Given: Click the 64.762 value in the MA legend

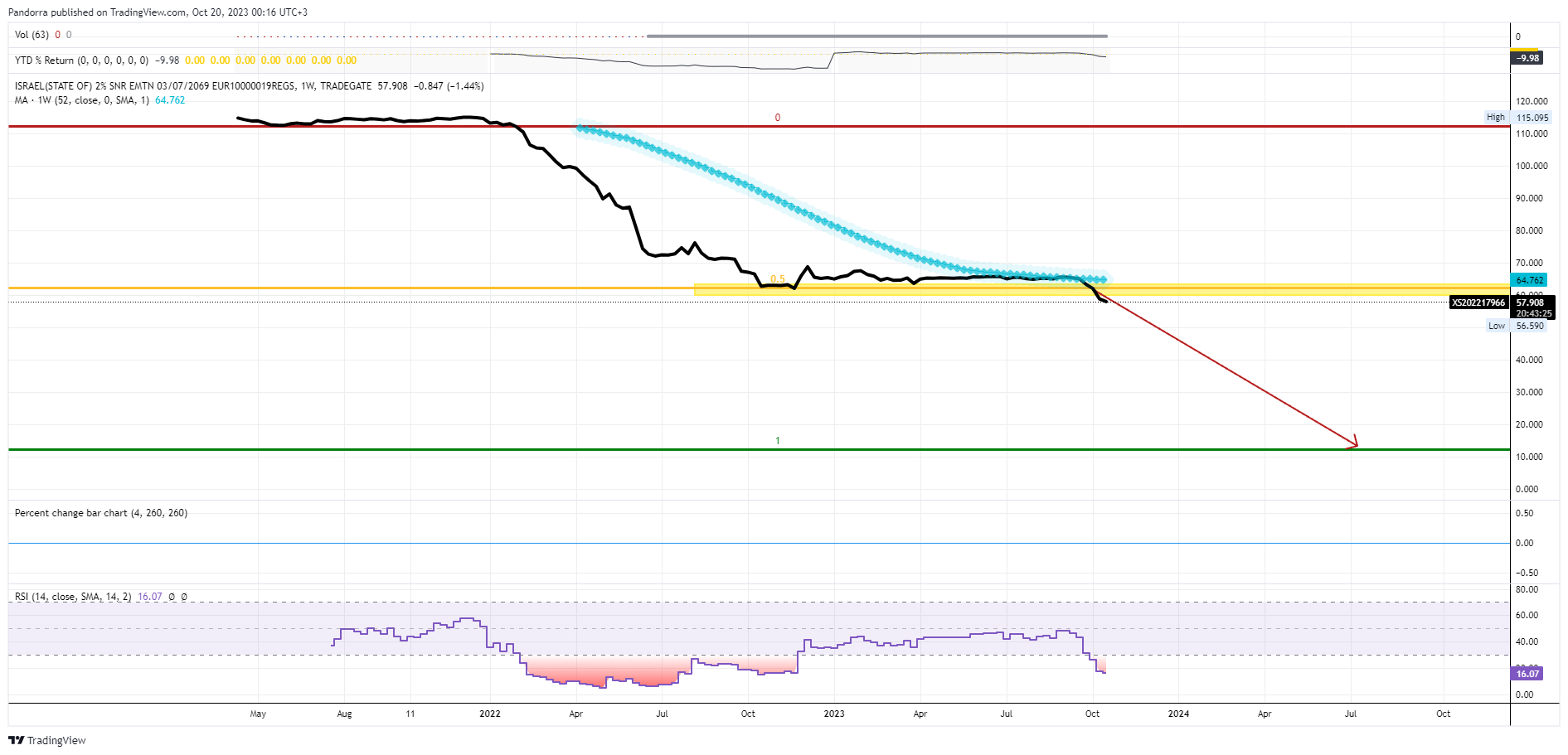Looking at the screenshot, I should click(170, 100).
